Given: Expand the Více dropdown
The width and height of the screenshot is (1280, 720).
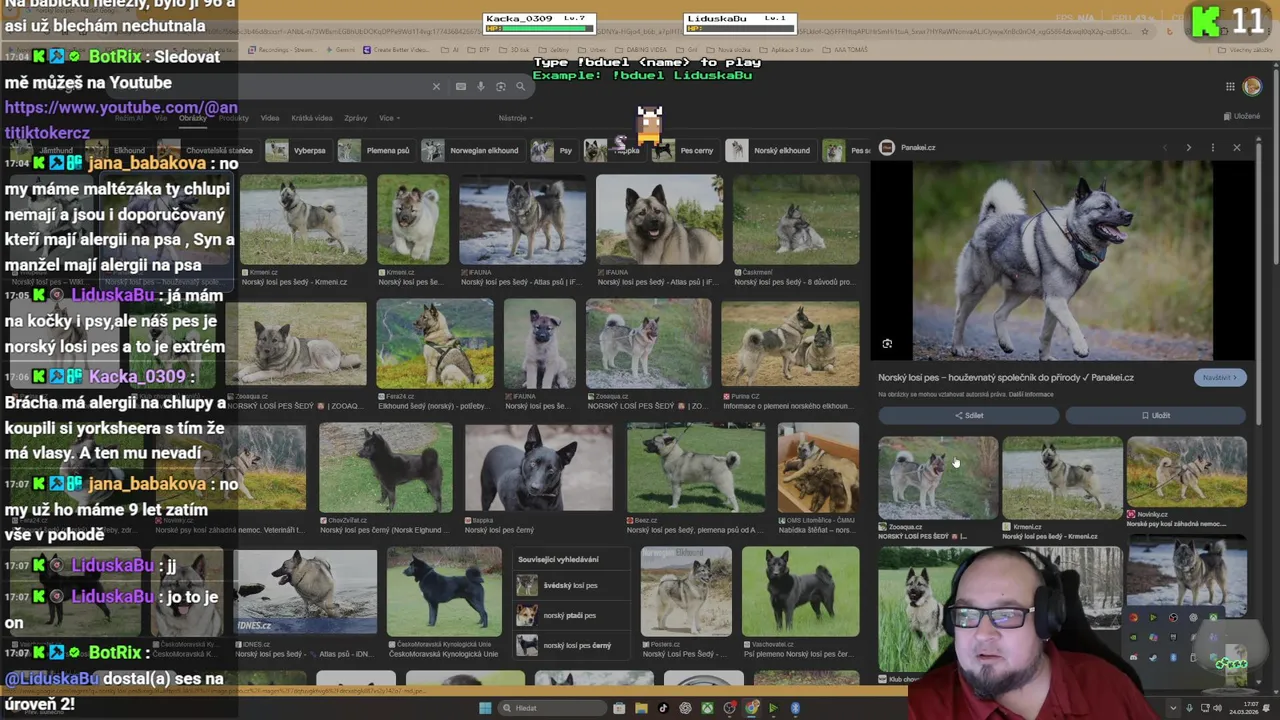Looking at the screenshot, I should (388, 118).
